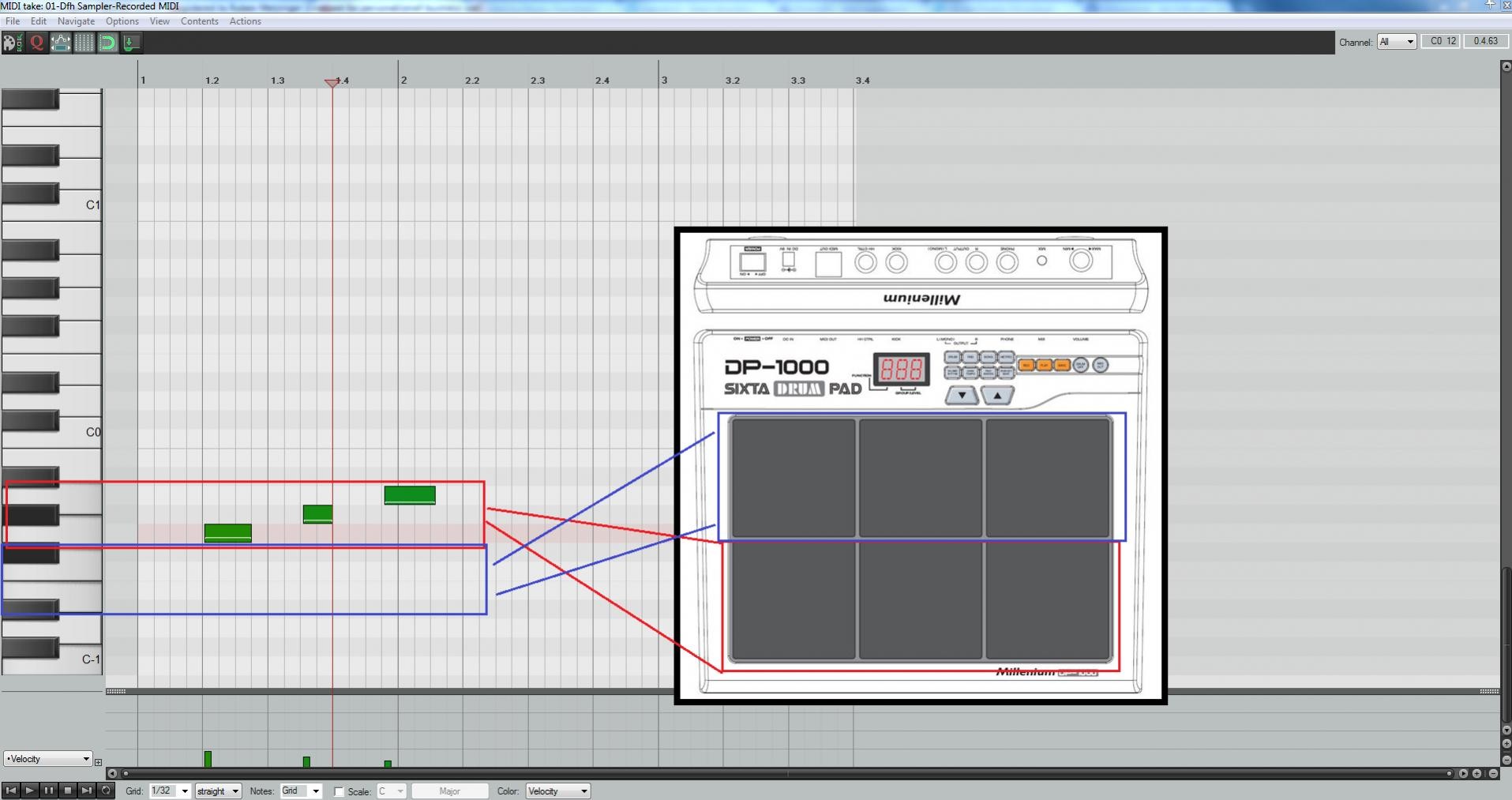The height and width of the screenshot is (800, 1512).
Task: Open the Notes Grid length dropdown
Action: click(x=301, y=791)
